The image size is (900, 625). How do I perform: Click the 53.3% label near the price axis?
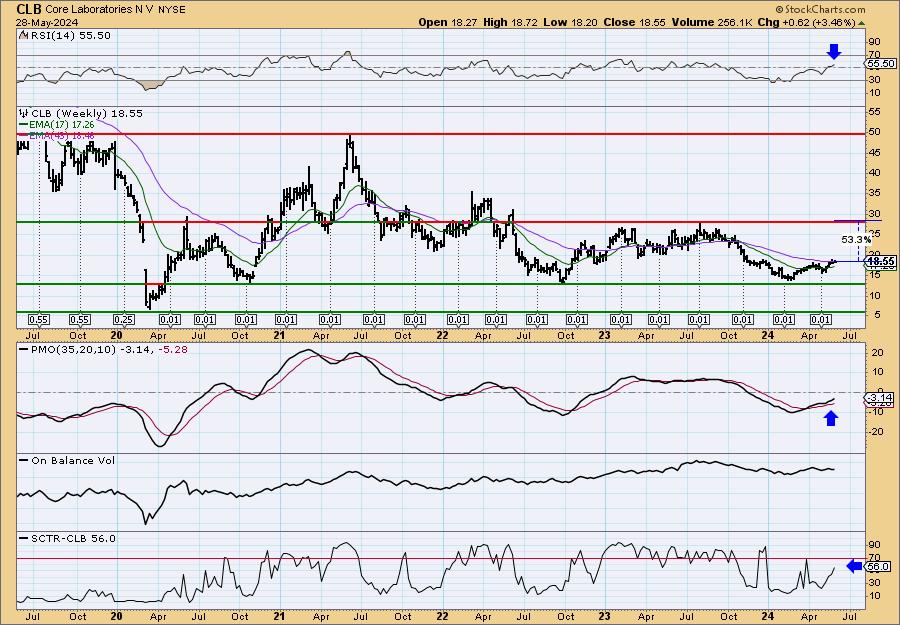click(856, 239)
